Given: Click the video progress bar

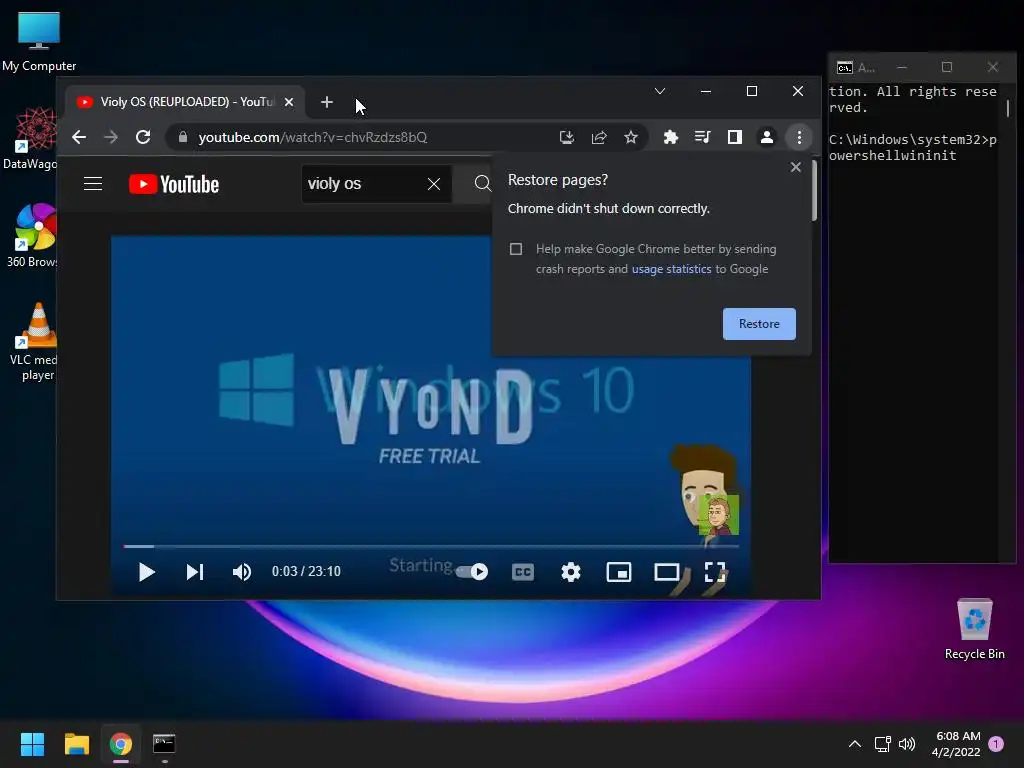Looking at the screenshot, I should coord(431,546).
